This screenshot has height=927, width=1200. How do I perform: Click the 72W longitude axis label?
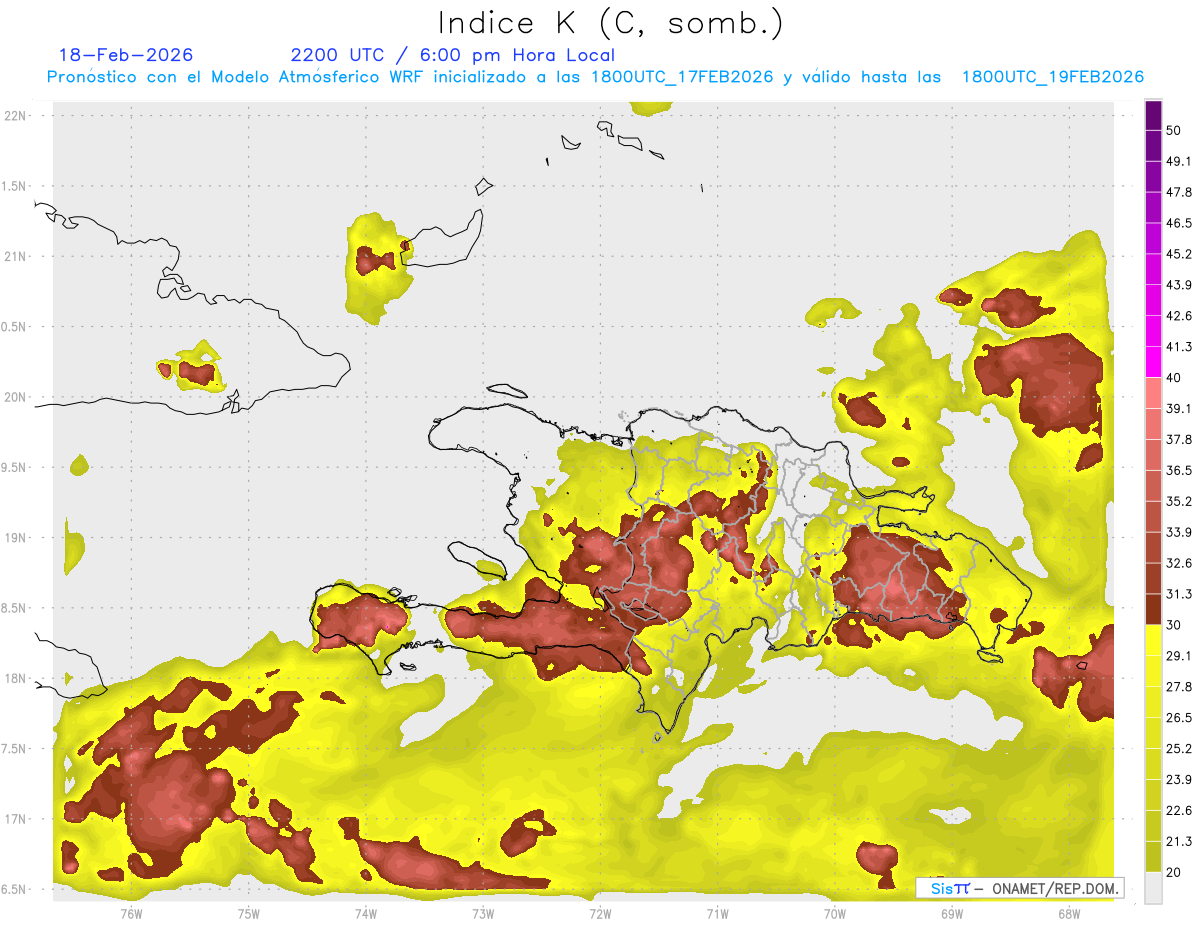tap(600, 913)
